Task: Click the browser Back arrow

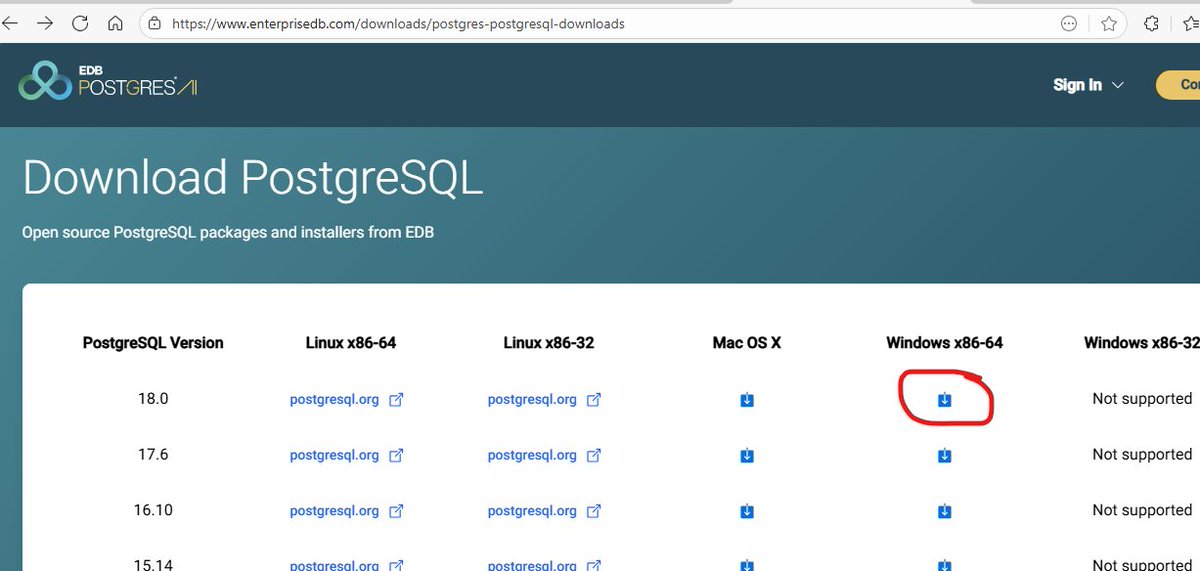Action: coord(10,22)
